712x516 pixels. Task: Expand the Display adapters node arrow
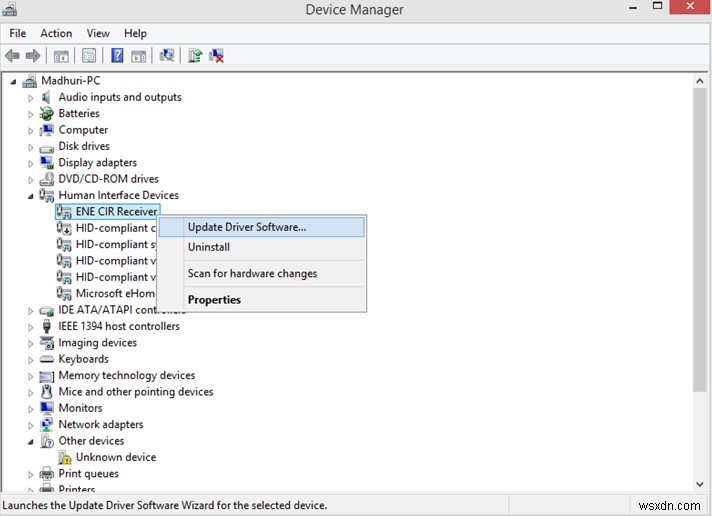[30, 163]
